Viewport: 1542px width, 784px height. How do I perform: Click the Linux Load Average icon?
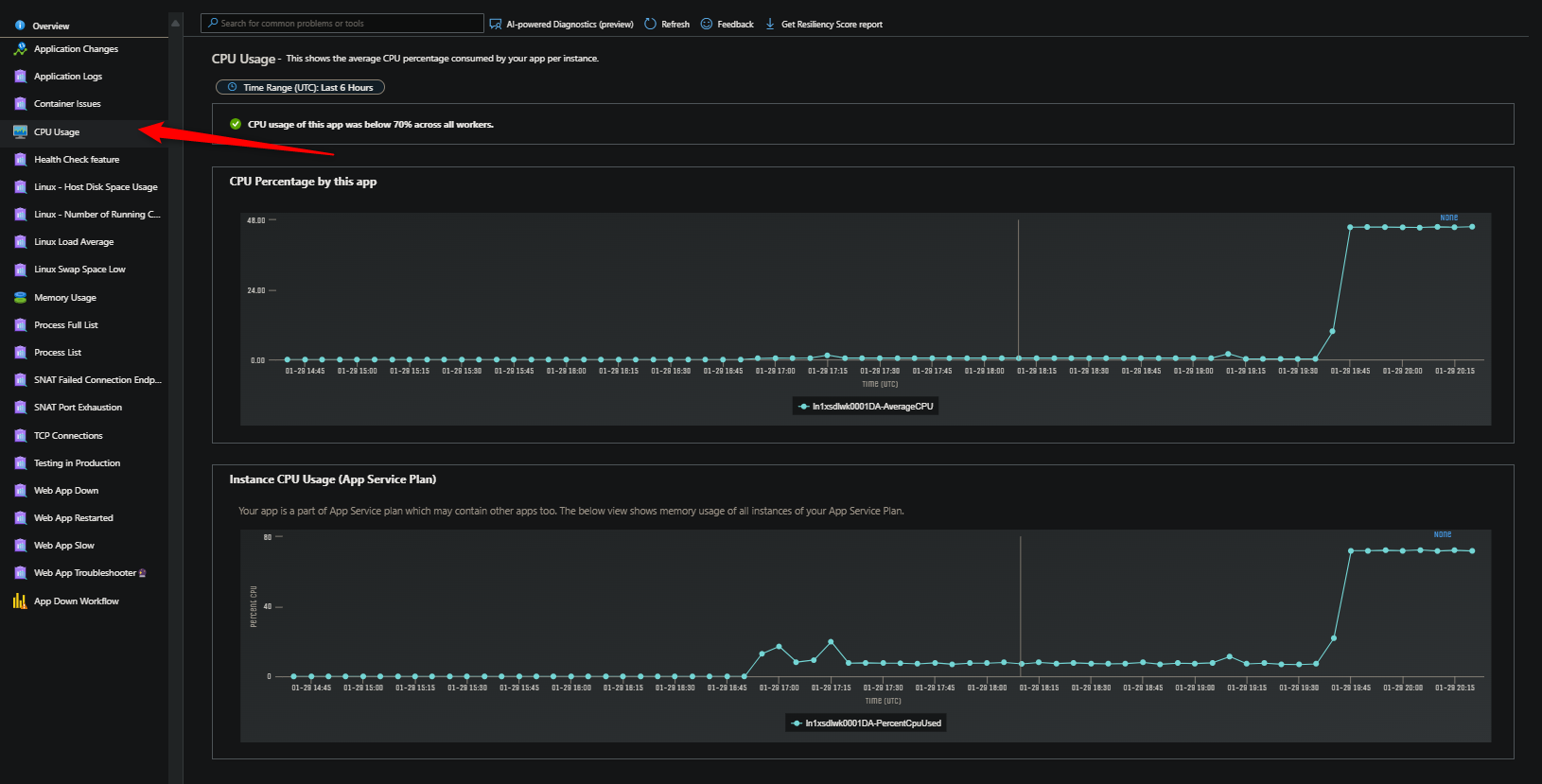(x=20, y=242)
